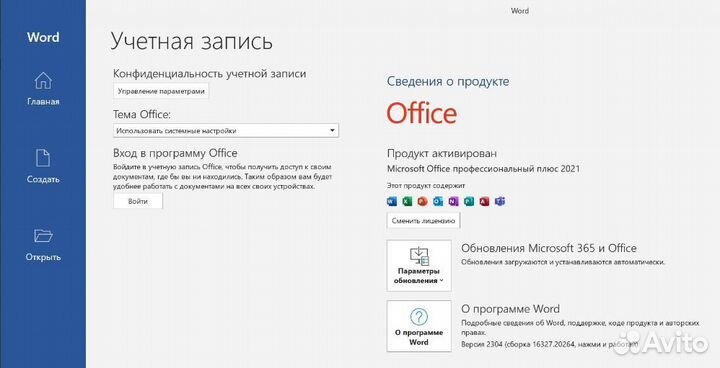Click the OneNote app icon under product contents
Screen dimensions: 720x368
click(x=453, y=201)
